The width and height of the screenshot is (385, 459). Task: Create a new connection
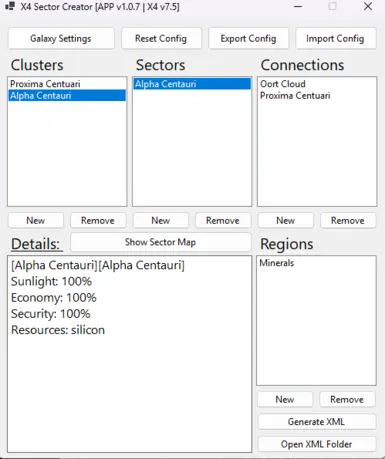[x=286, y=220]
